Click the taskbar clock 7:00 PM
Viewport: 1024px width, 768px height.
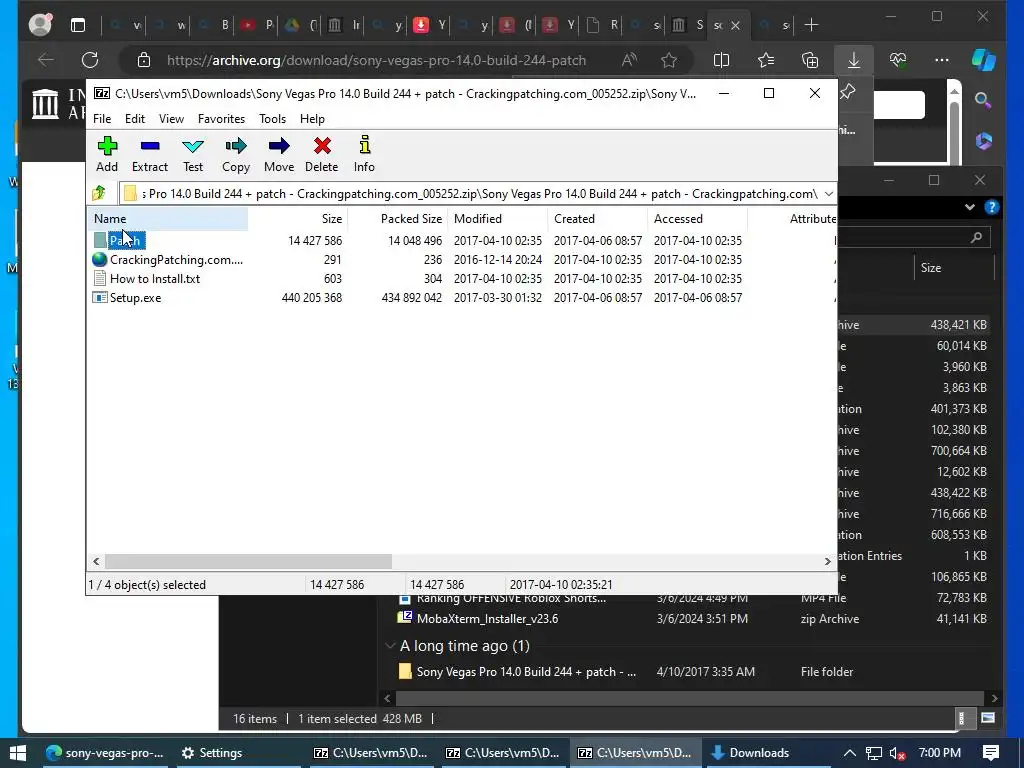pyautogui.click(x=939, y=753)
